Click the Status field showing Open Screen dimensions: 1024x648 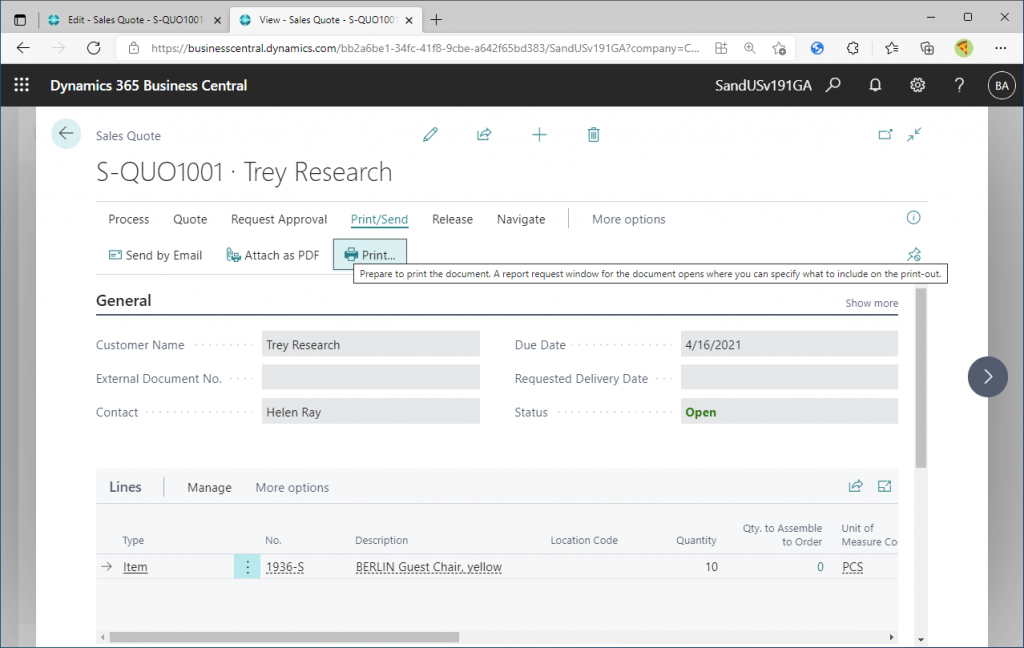click(x=789, y=412)
